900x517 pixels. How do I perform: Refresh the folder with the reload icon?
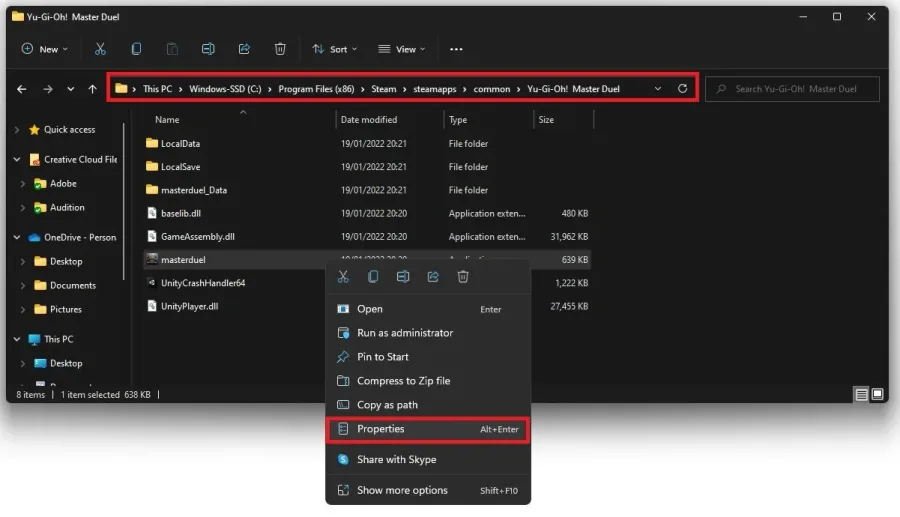pyautogui.click(x=682, y=89)
